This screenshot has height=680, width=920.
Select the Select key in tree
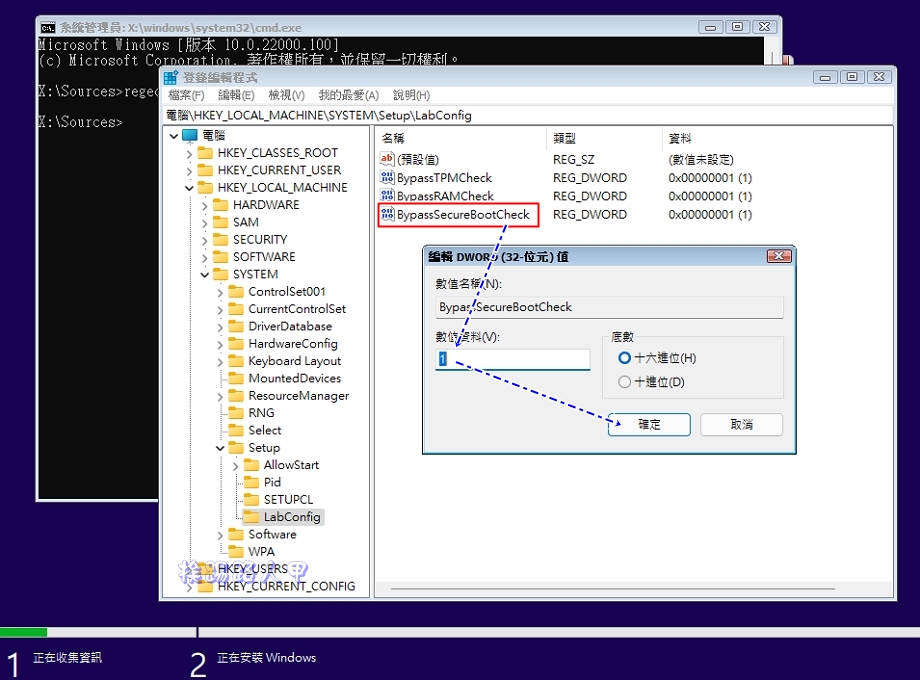pyautogui.click(x=265, y=431)
